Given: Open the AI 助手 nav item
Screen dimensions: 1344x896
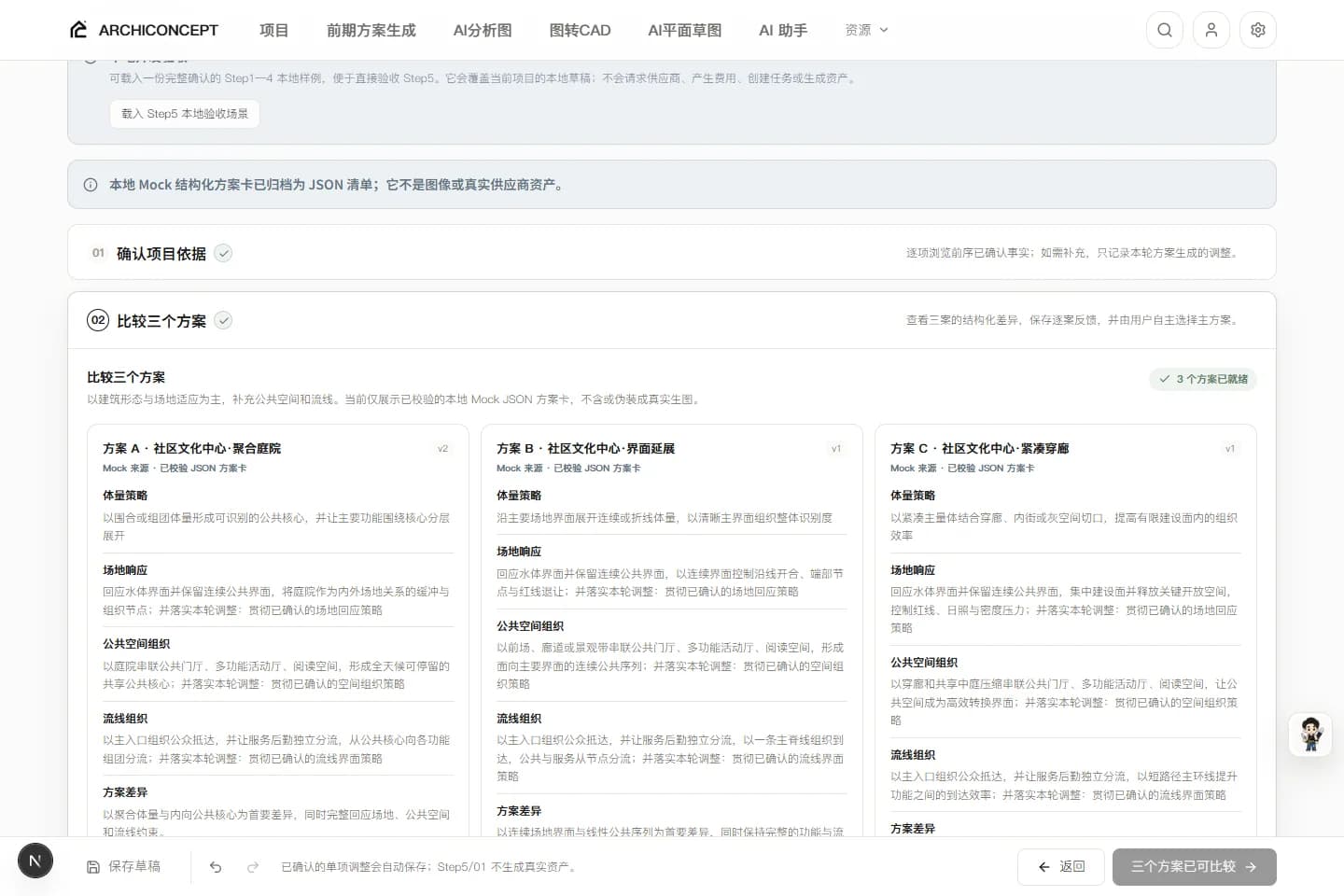Looking at the screenshot, I should (x=783, y=30).
